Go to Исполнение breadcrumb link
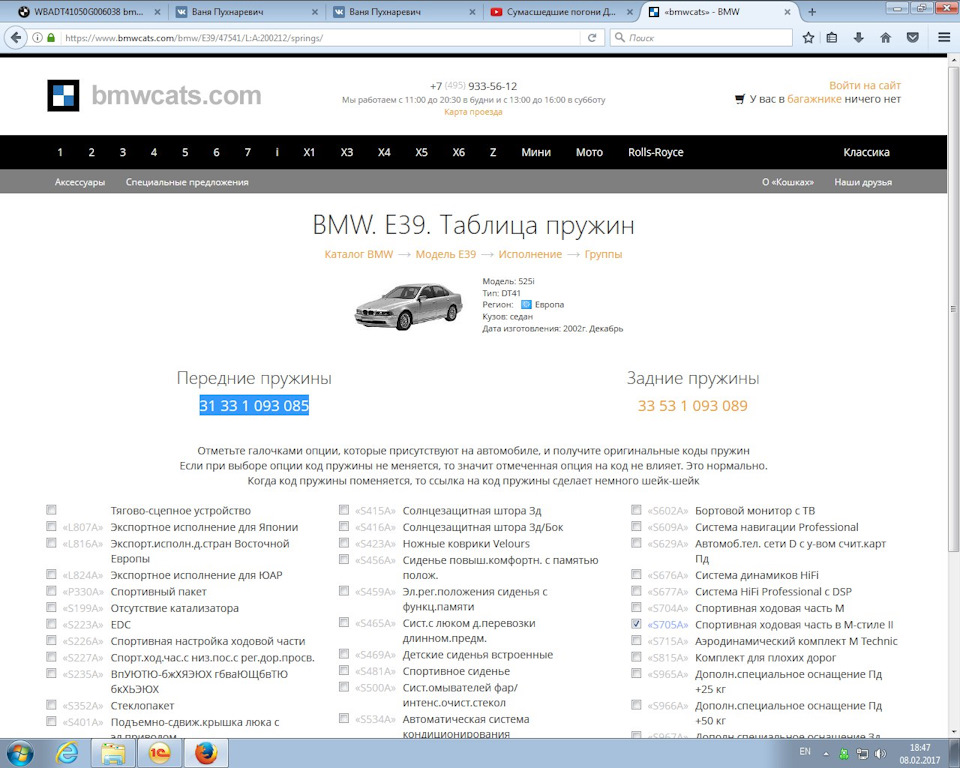The image size is (960, 768). (x=530, y=254)
